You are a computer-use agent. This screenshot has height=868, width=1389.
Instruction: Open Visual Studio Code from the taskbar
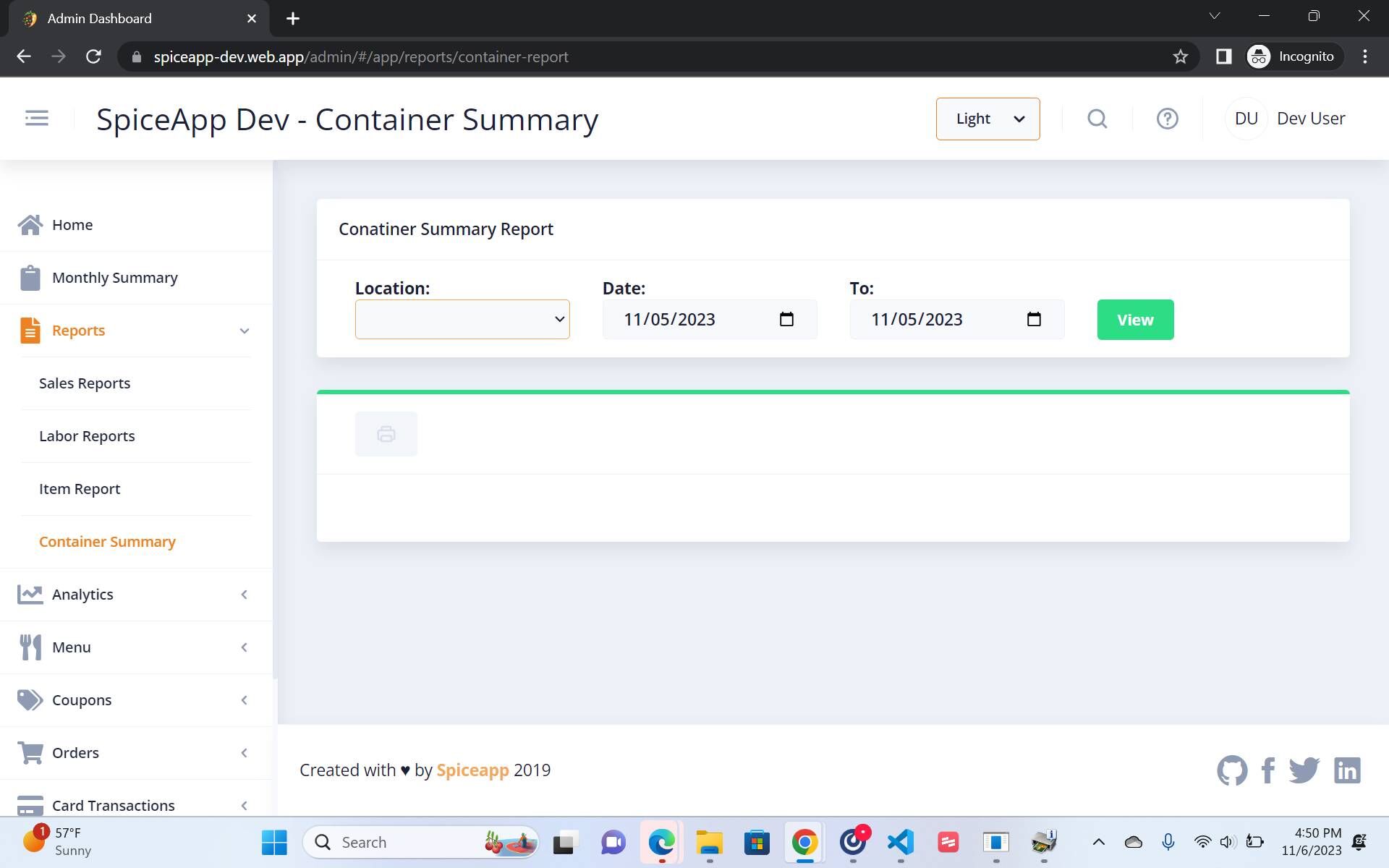(901, 842)
